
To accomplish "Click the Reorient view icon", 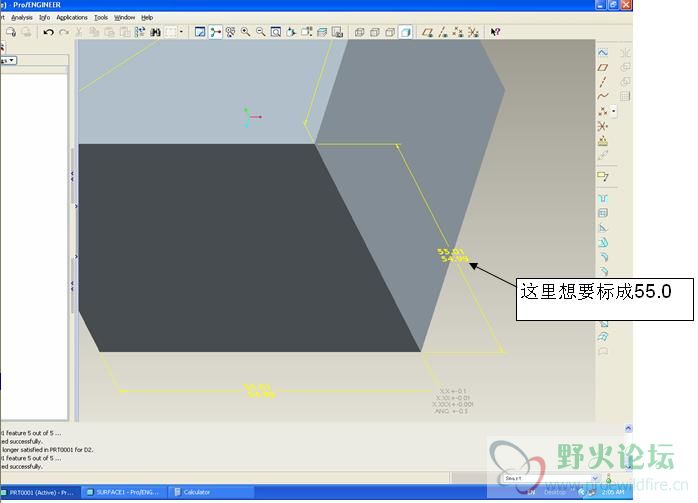I will pyautogui.click(x=291, y=32).
